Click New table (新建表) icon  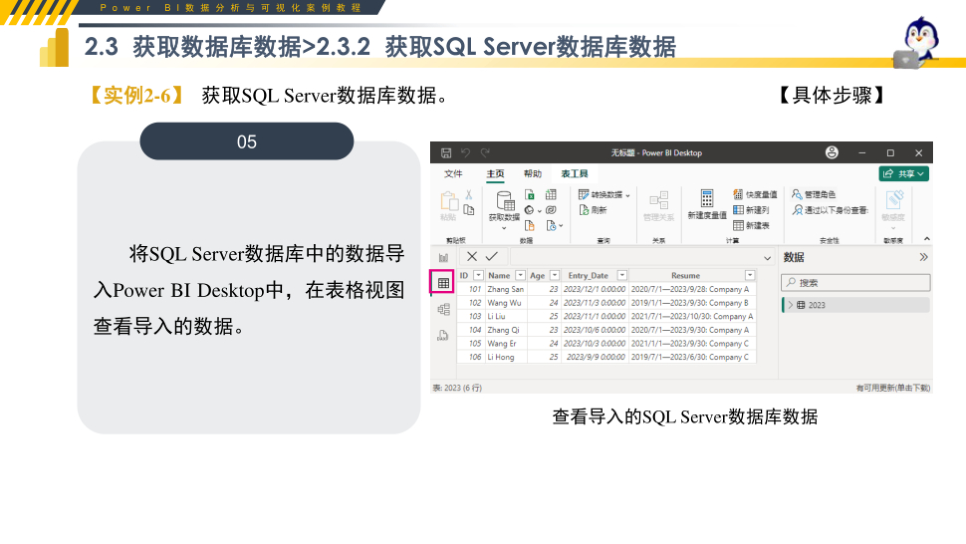coord(737,225)
